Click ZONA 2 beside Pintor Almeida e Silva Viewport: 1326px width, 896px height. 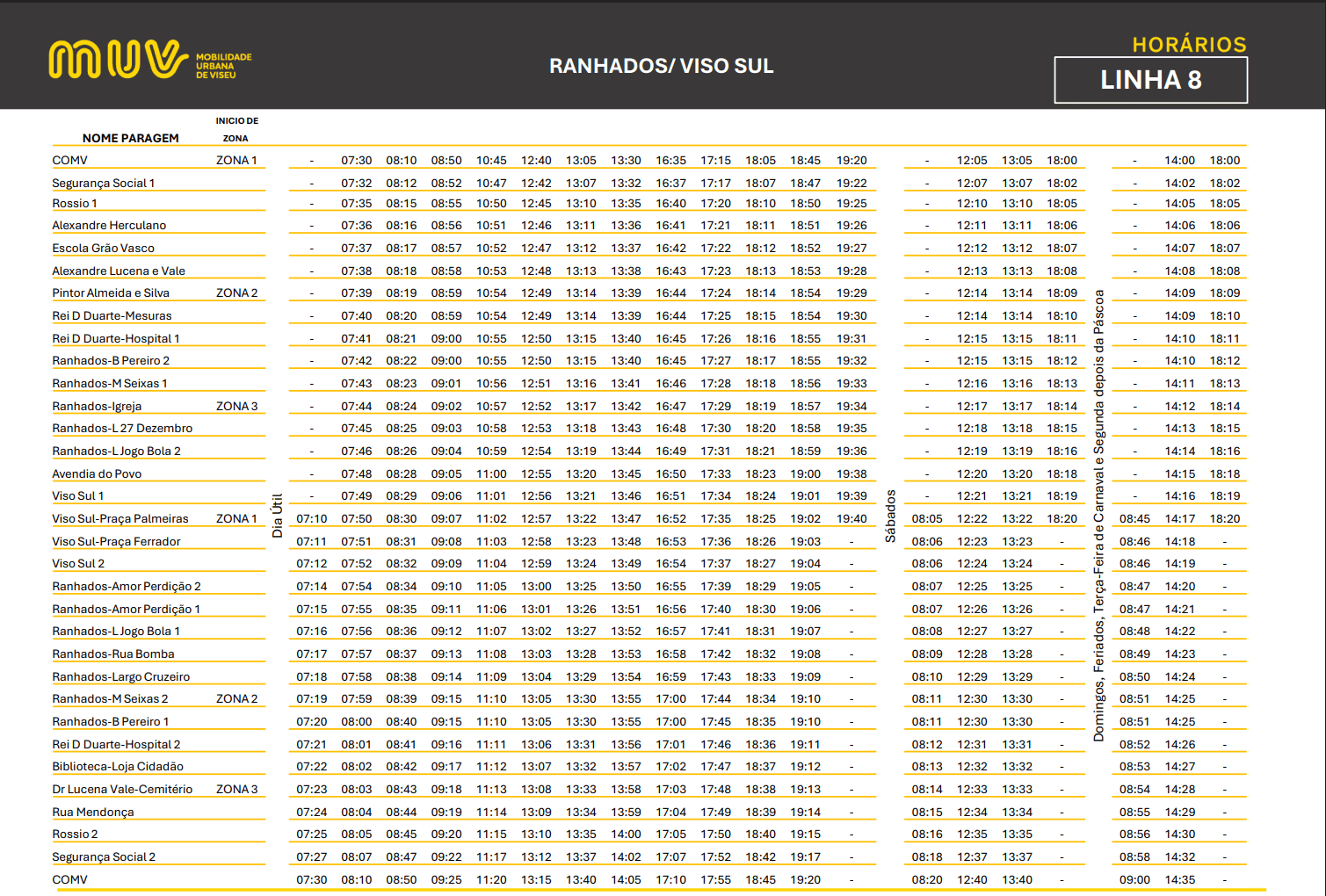point(236,293)
